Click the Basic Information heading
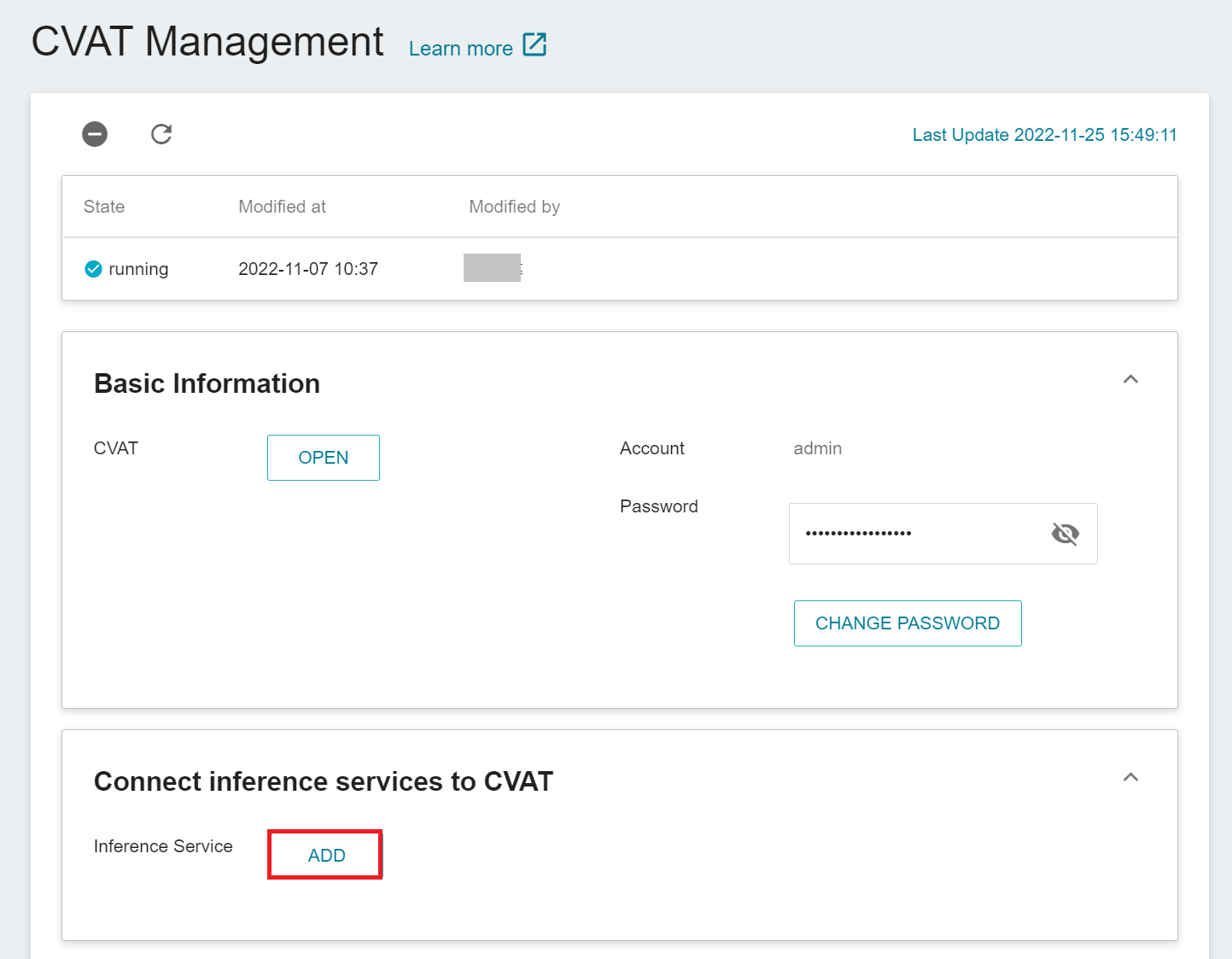The width and height of the screenshot is (1232, 959). click(207, 383)
